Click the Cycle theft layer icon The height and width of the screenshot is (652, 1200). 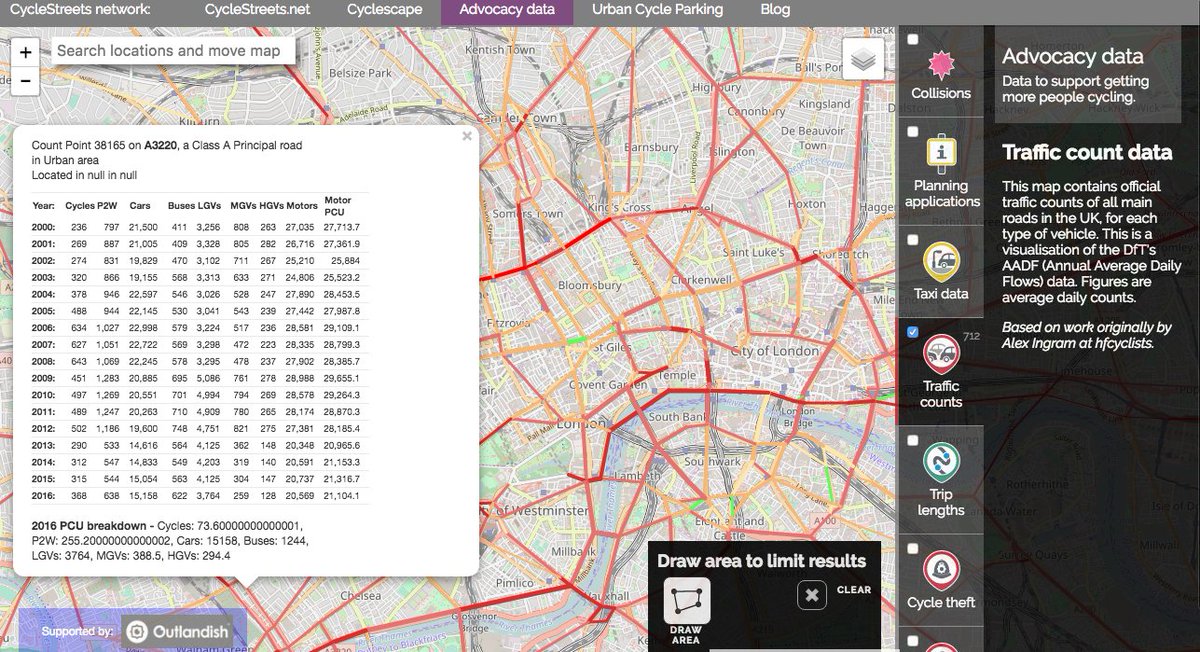[940, 571]
